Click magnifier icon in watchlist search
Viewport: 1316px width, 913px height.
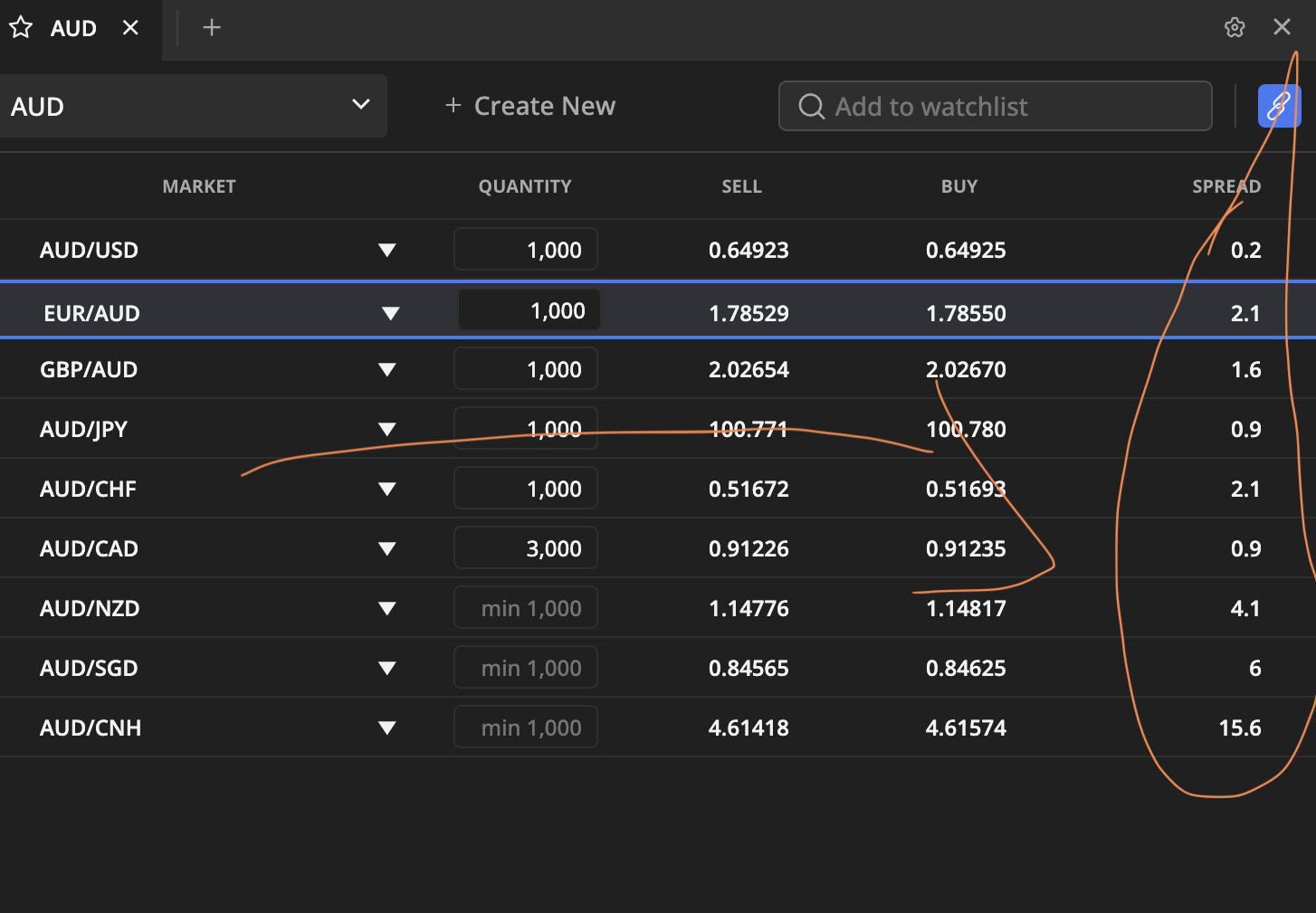812,107
